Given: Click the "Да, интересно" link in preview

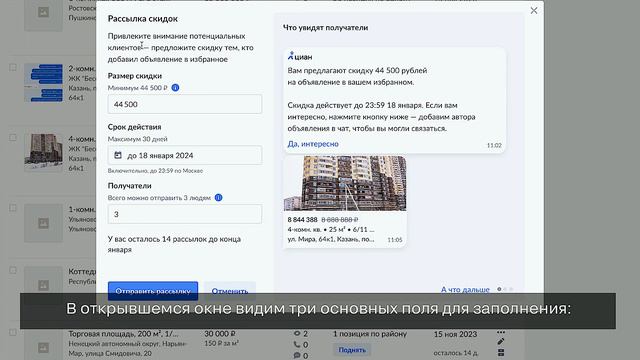Looking at the screenshot, I should tap(313, 144).
